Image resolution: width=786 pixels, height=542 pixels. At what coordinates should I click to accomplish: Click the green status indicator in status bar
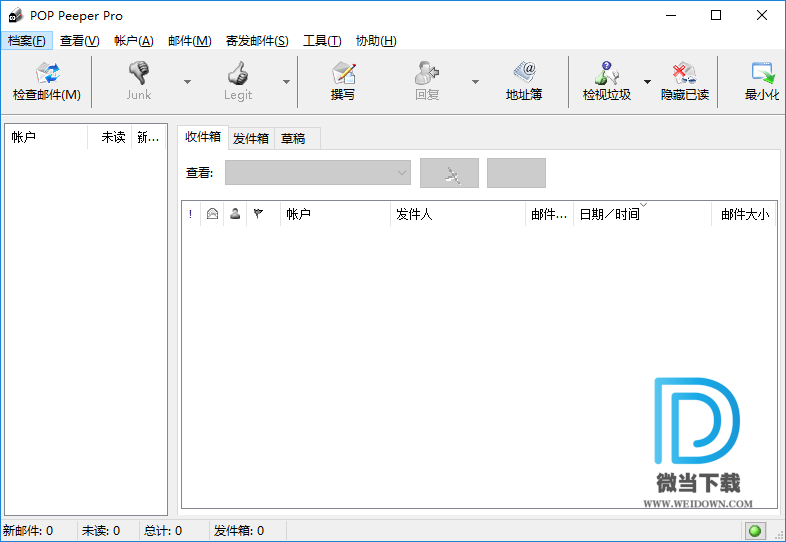[754, 530]
